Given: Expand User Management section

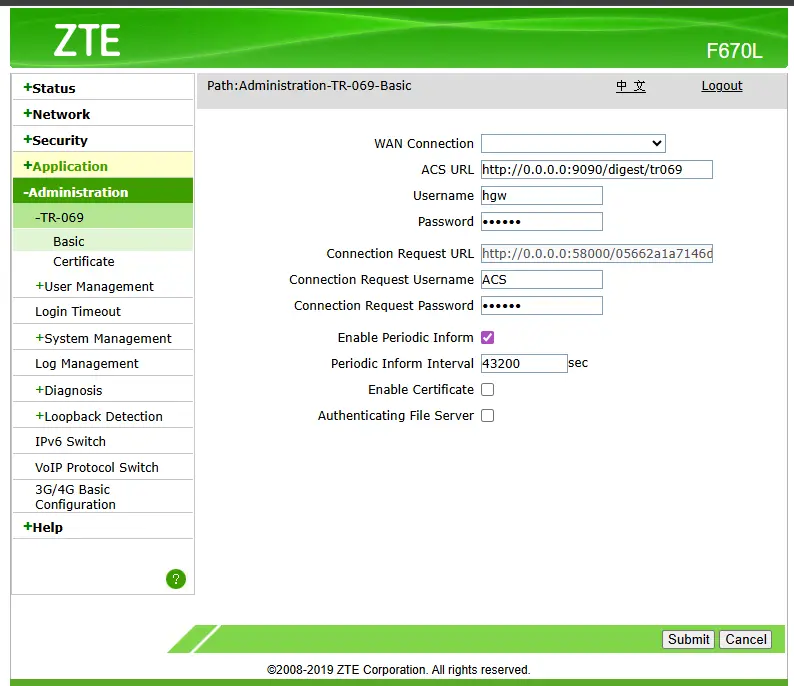Looking at the screenshot, I should pos(94,287).
